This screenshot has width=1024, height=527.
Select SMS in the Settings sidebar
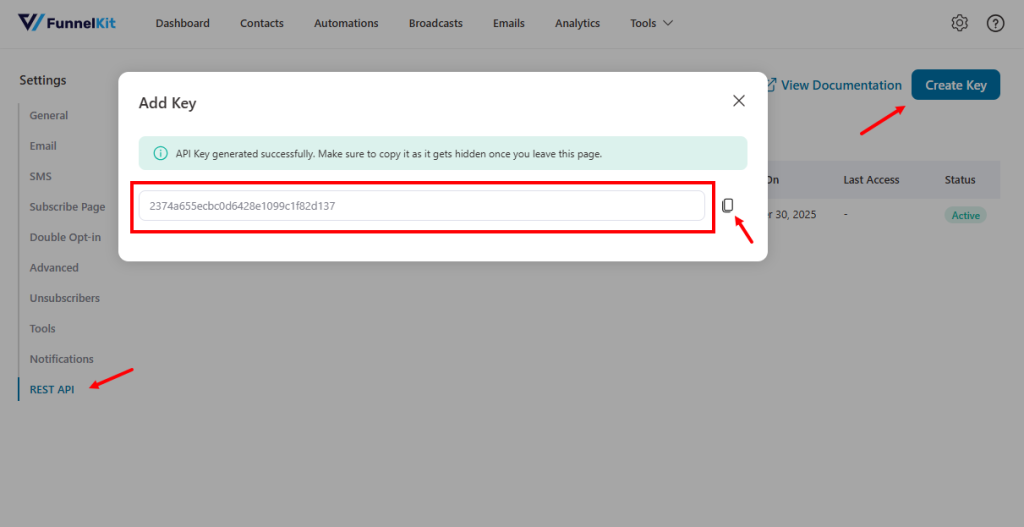tap(40, 176)
